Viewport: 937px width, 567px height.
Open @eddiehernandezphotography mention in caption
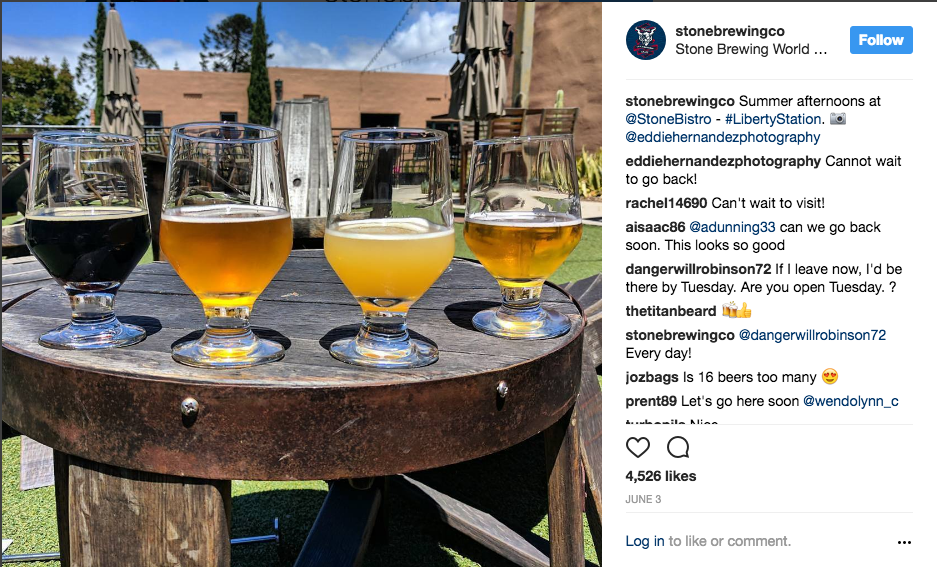(722, 137)
